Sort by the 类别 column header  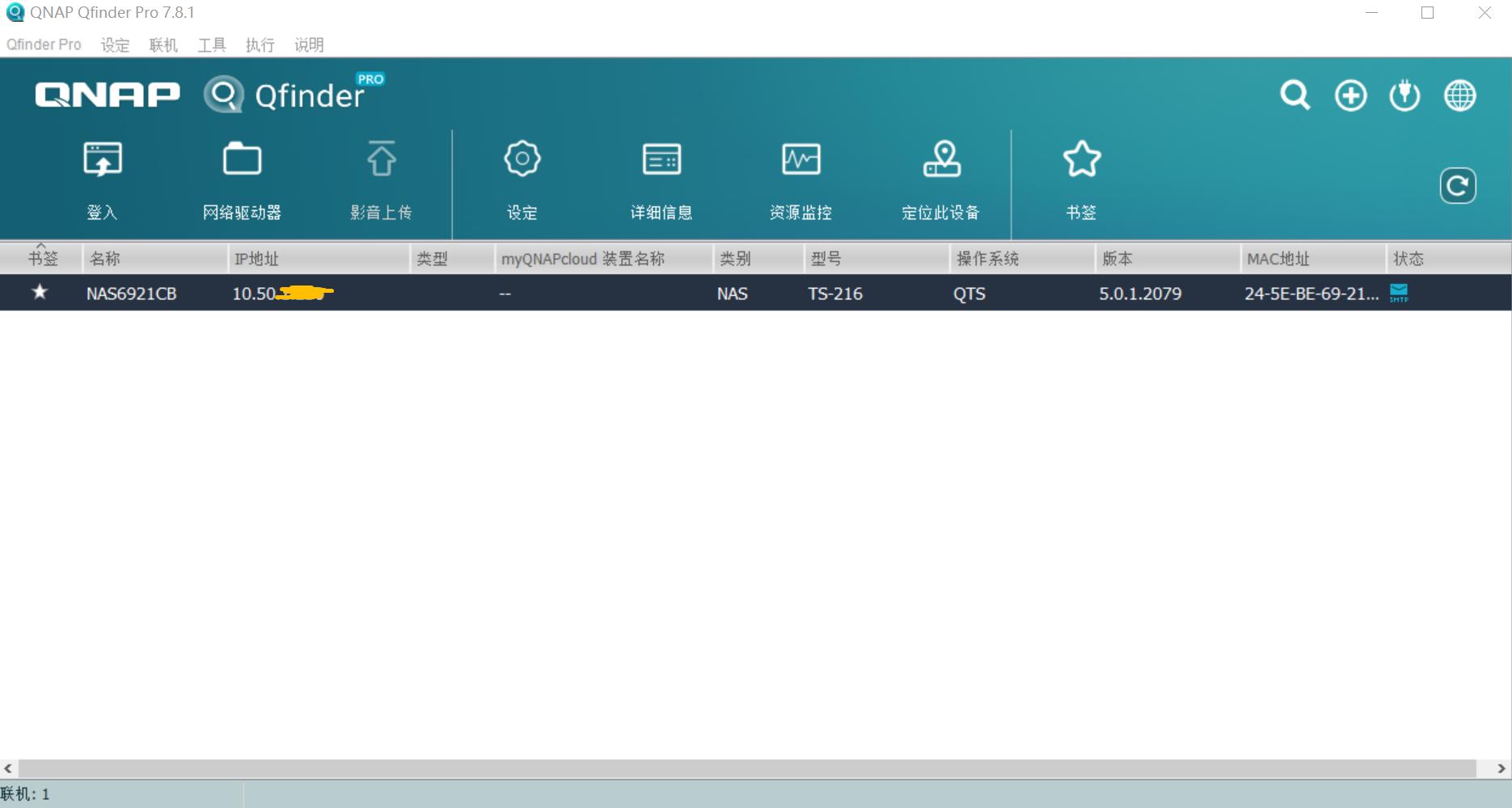pos(758,259)
